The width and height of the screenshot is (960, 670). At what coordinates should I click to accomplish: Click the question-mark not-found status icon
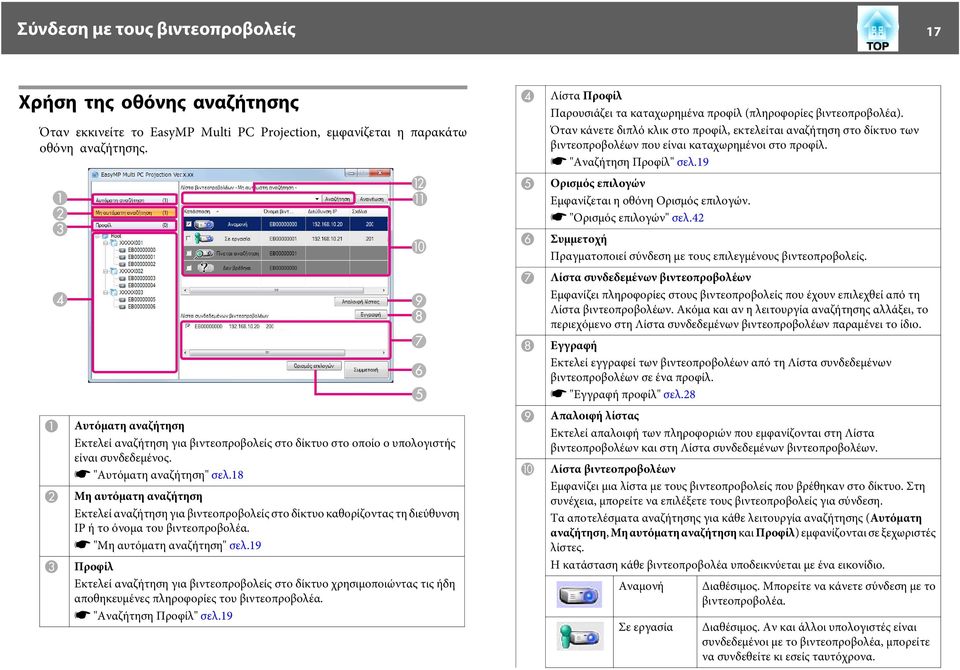point(206,268)
